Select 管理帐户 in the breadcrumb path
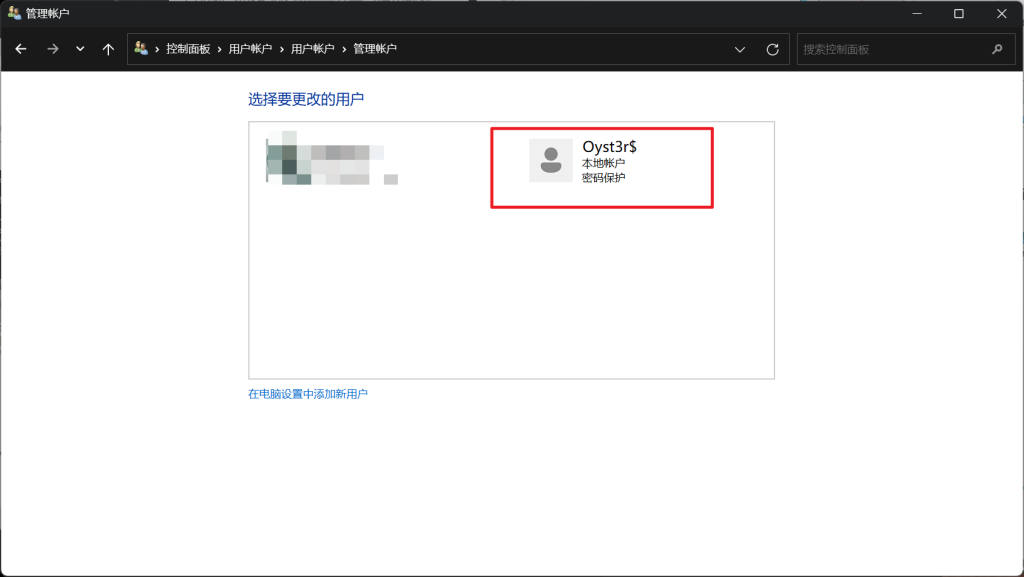The width and height of the screenshot is (1024, 577). pyautogui.click(x=375, y=49)
